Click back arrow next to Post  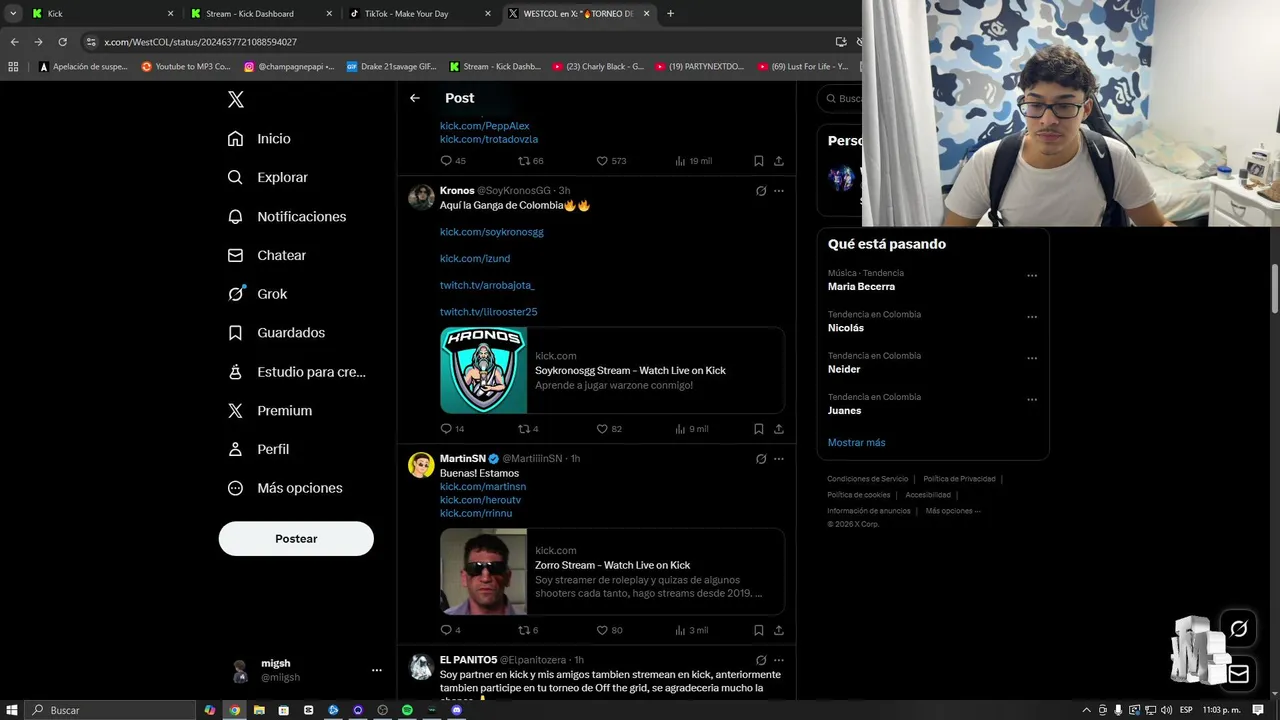[415, 98]
